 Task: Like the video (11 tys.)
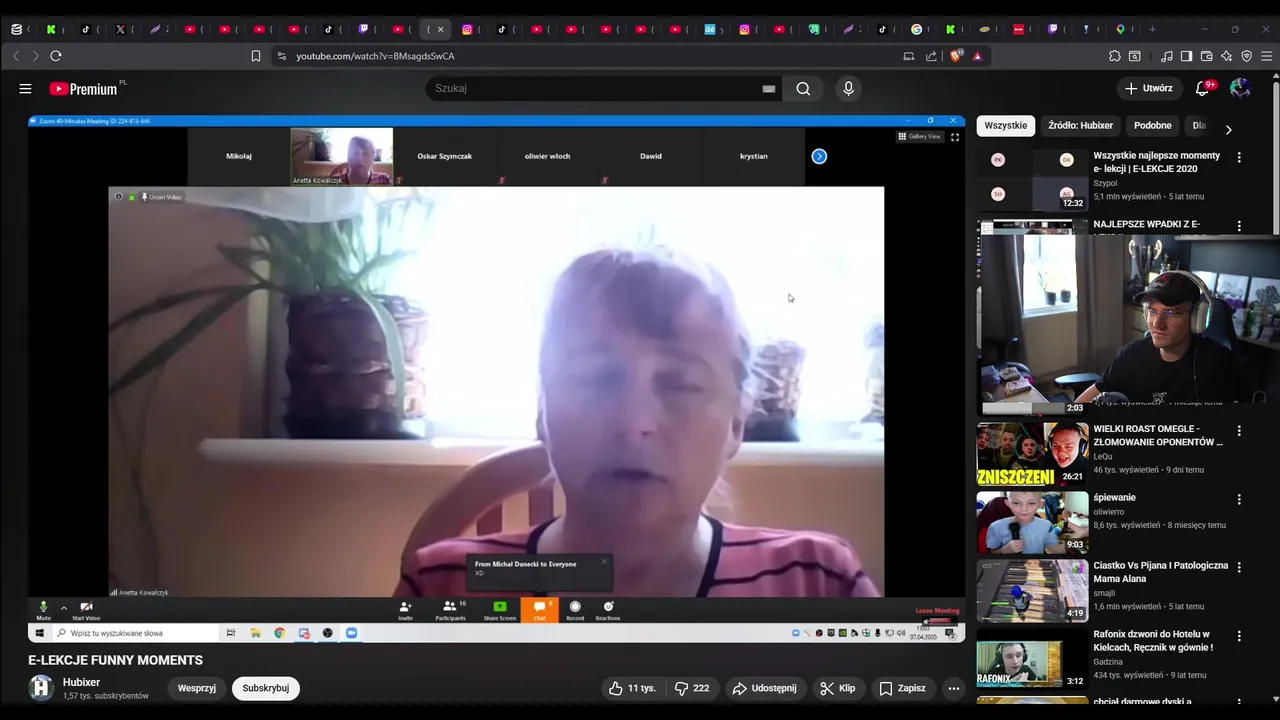point(633,688)
